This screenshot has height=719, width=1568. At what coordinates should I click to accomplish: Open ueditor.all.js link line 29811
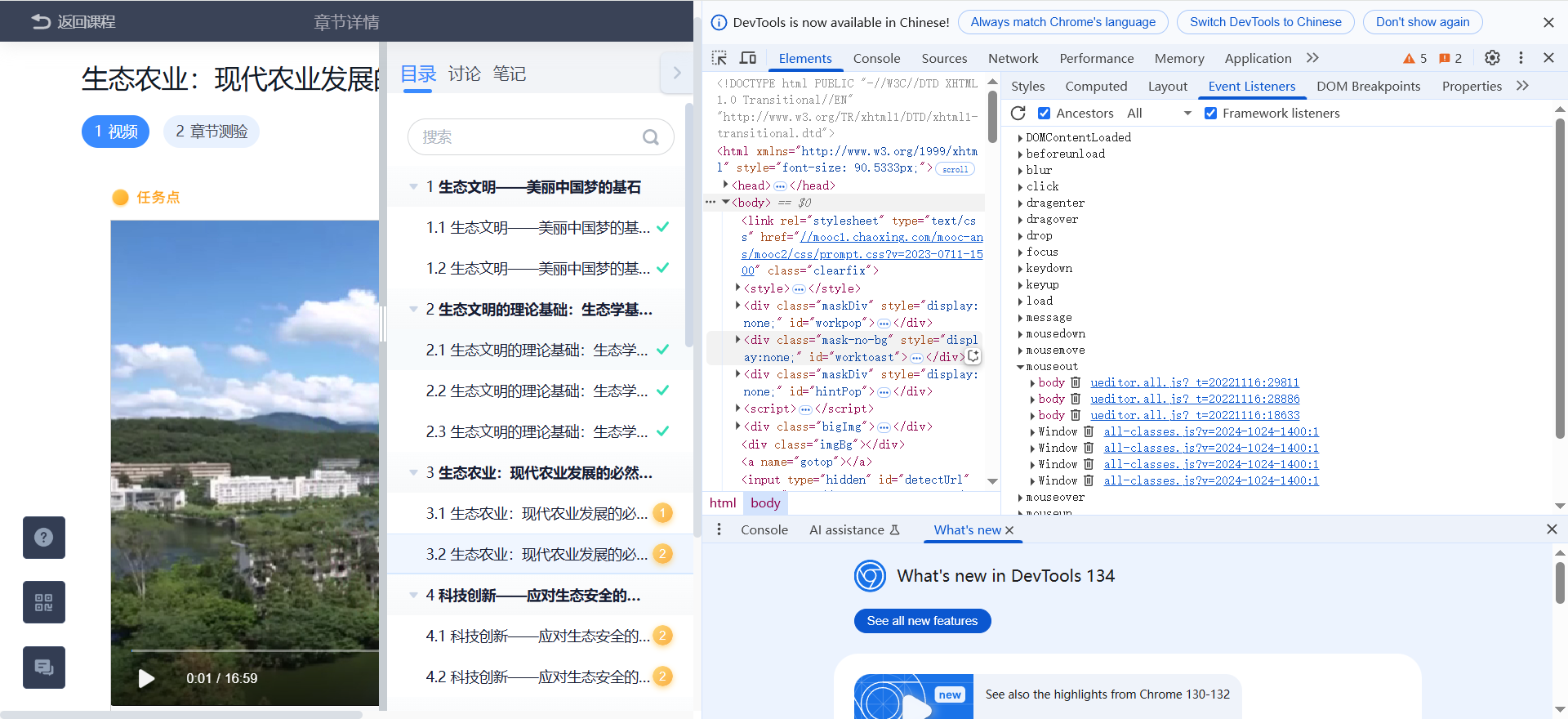coord(1194,382)
